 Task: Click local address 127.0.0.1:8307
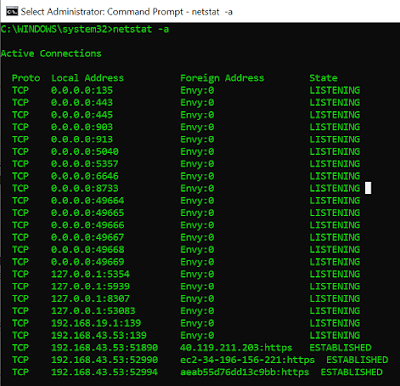click(x=90, y=299)
